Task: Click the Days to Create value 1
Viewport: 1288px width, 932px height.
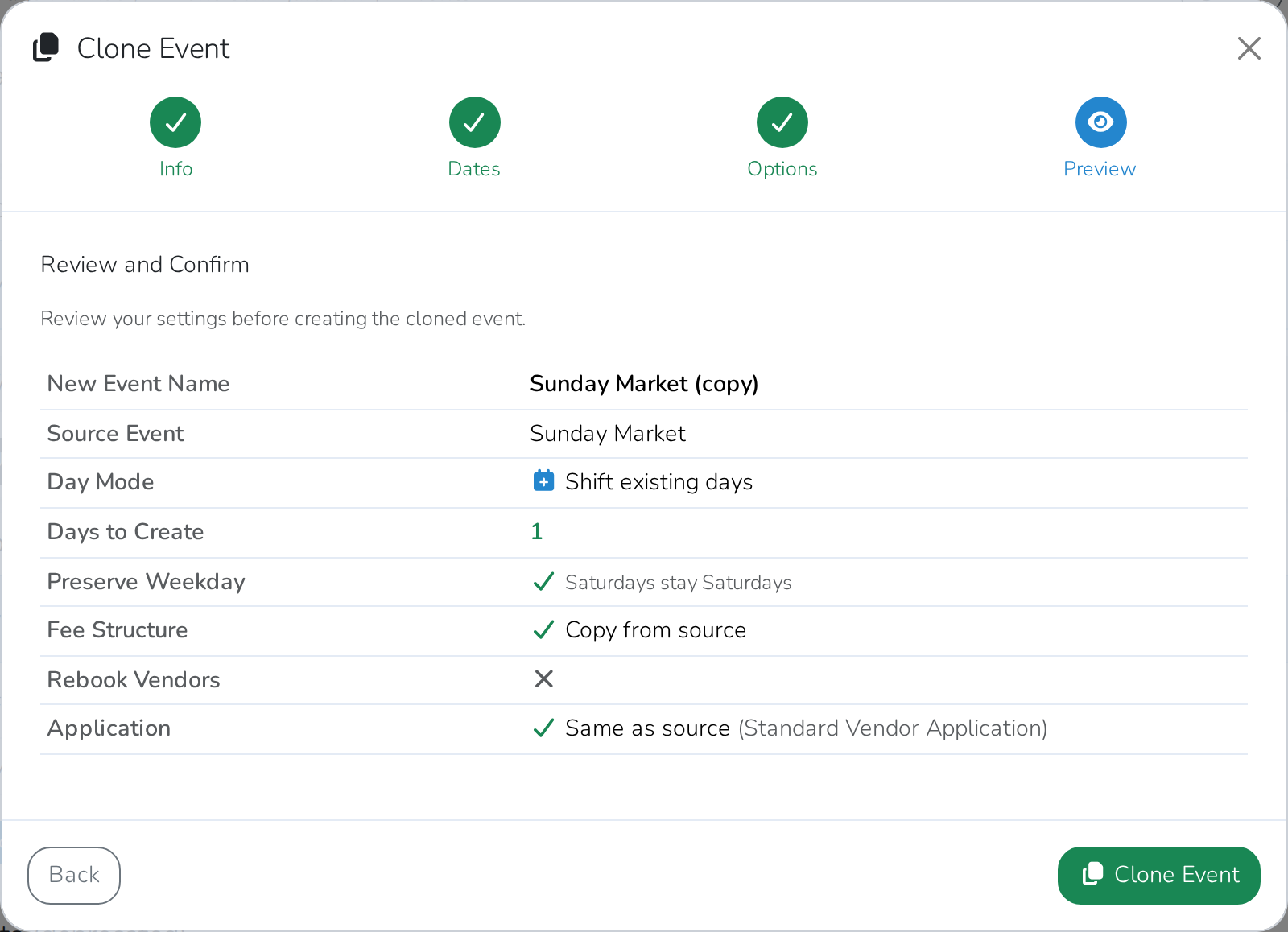Action: tap(537, 531)
